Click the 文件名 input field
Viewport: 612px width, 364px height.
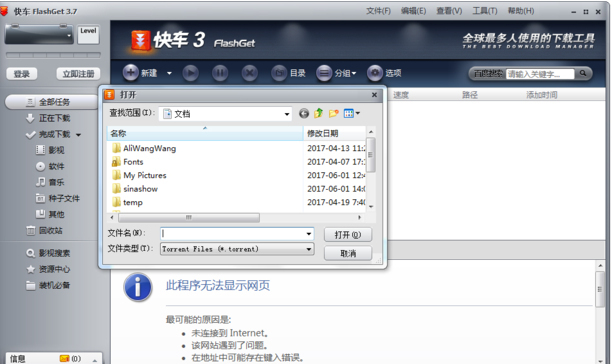click(233, 234)
